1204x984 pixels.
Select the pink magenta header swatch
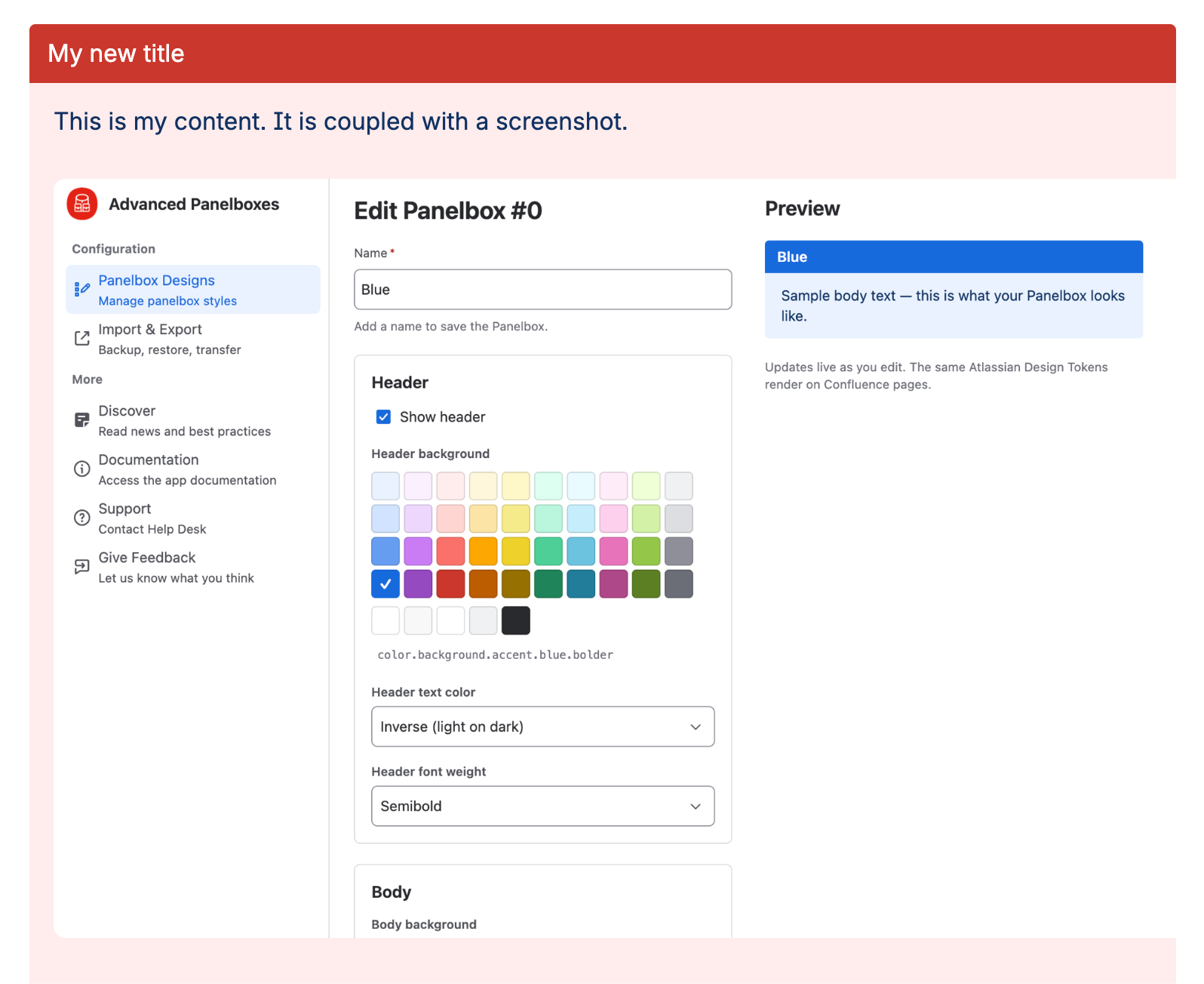[x=613, y=552]
